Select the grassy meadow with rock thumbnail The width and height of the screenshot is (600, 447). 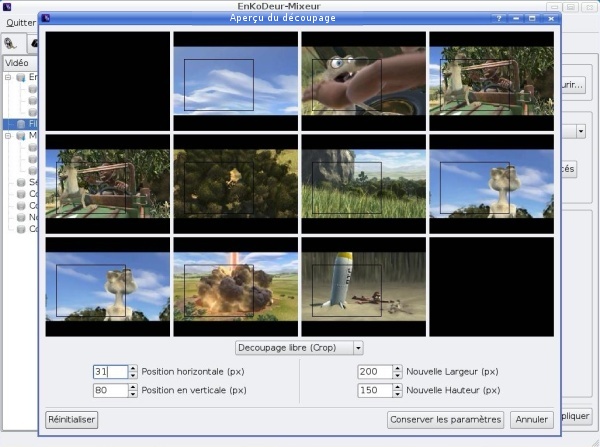[x=364, y=184]
